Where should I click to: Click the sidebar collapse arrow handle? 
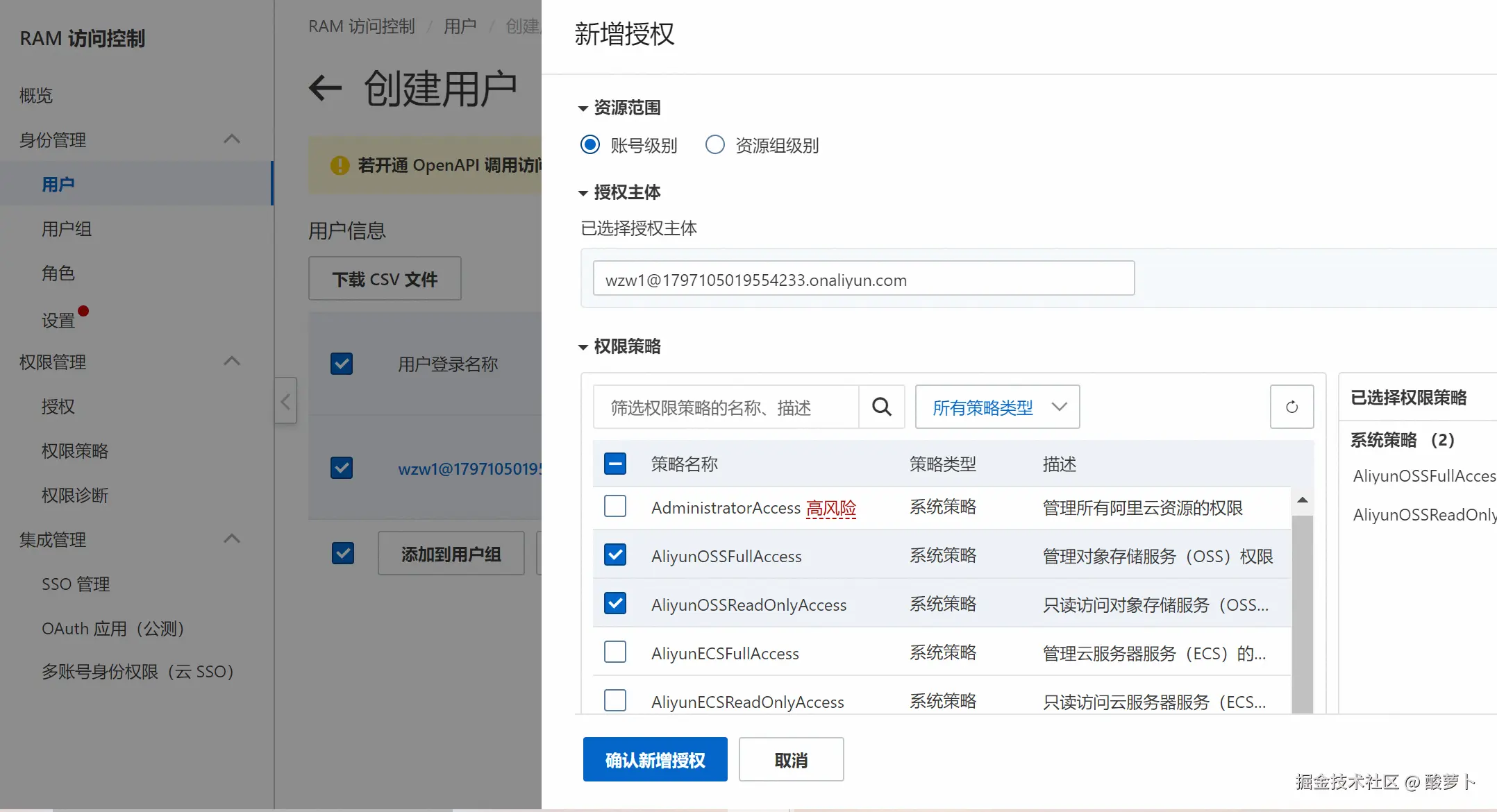click(x=285, y=401)
